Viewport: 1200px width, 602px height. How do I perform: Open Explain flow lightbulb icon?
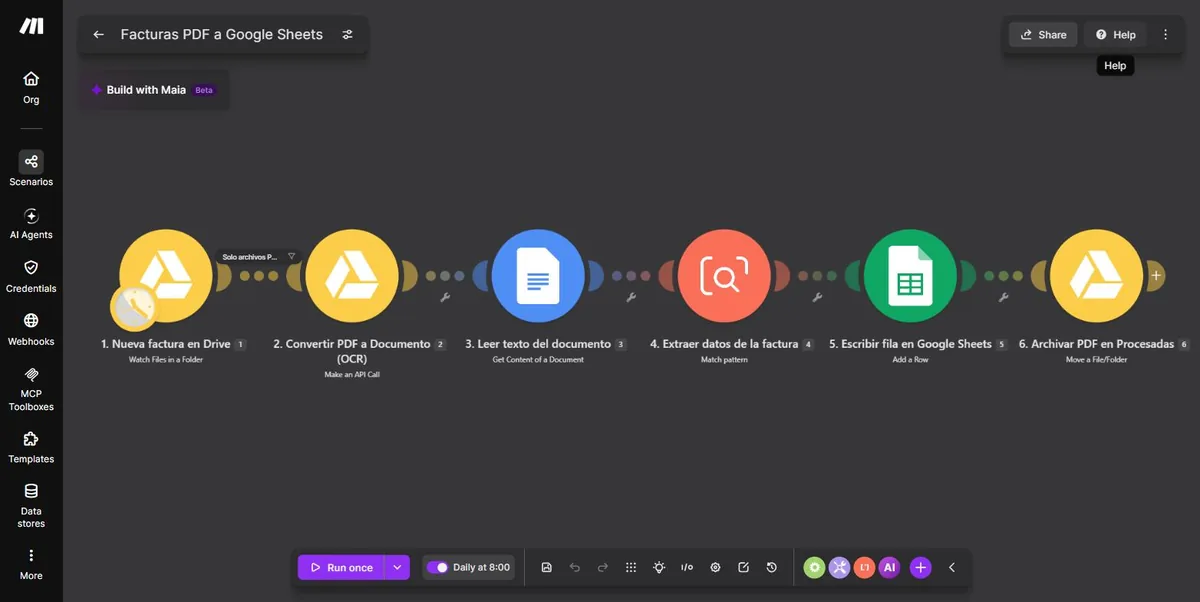(659, 567)
